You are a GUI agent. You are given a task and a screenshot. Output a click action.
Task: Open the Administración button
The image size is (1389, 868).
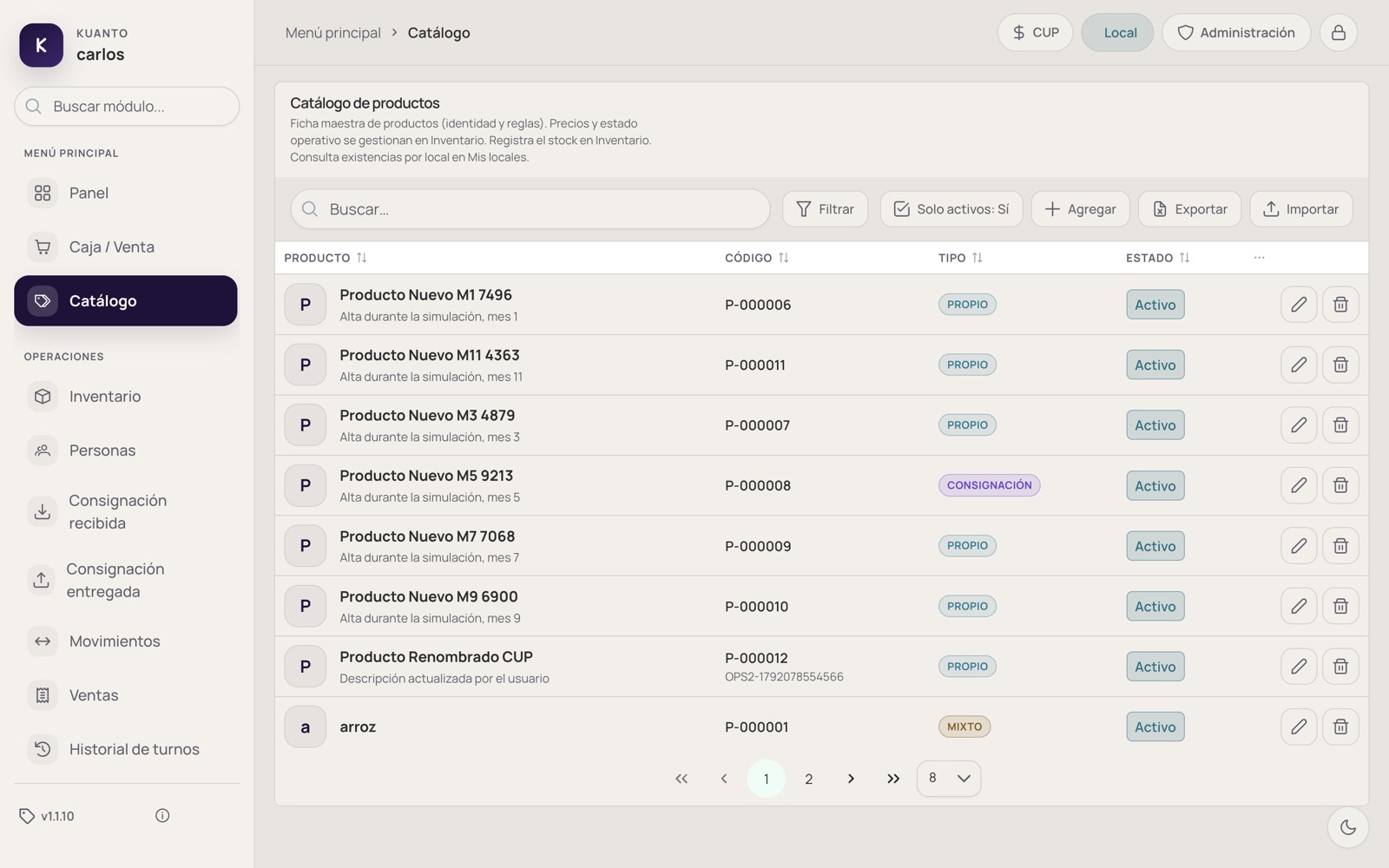(1236, 33)
